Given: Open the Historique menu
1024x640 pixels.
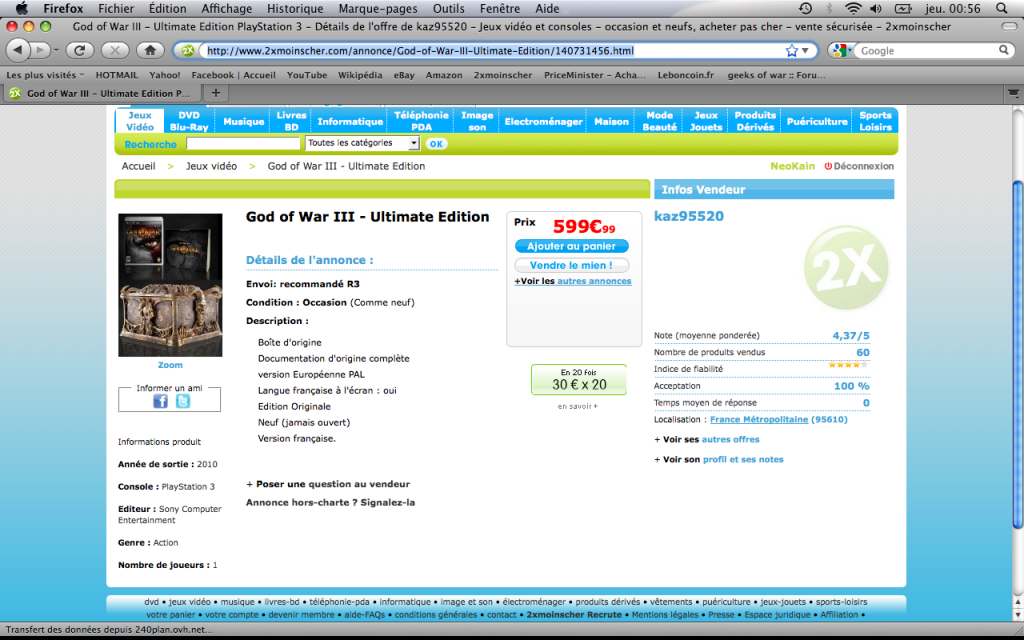Looking at the screenshot, I should click(x=295, y=8).
